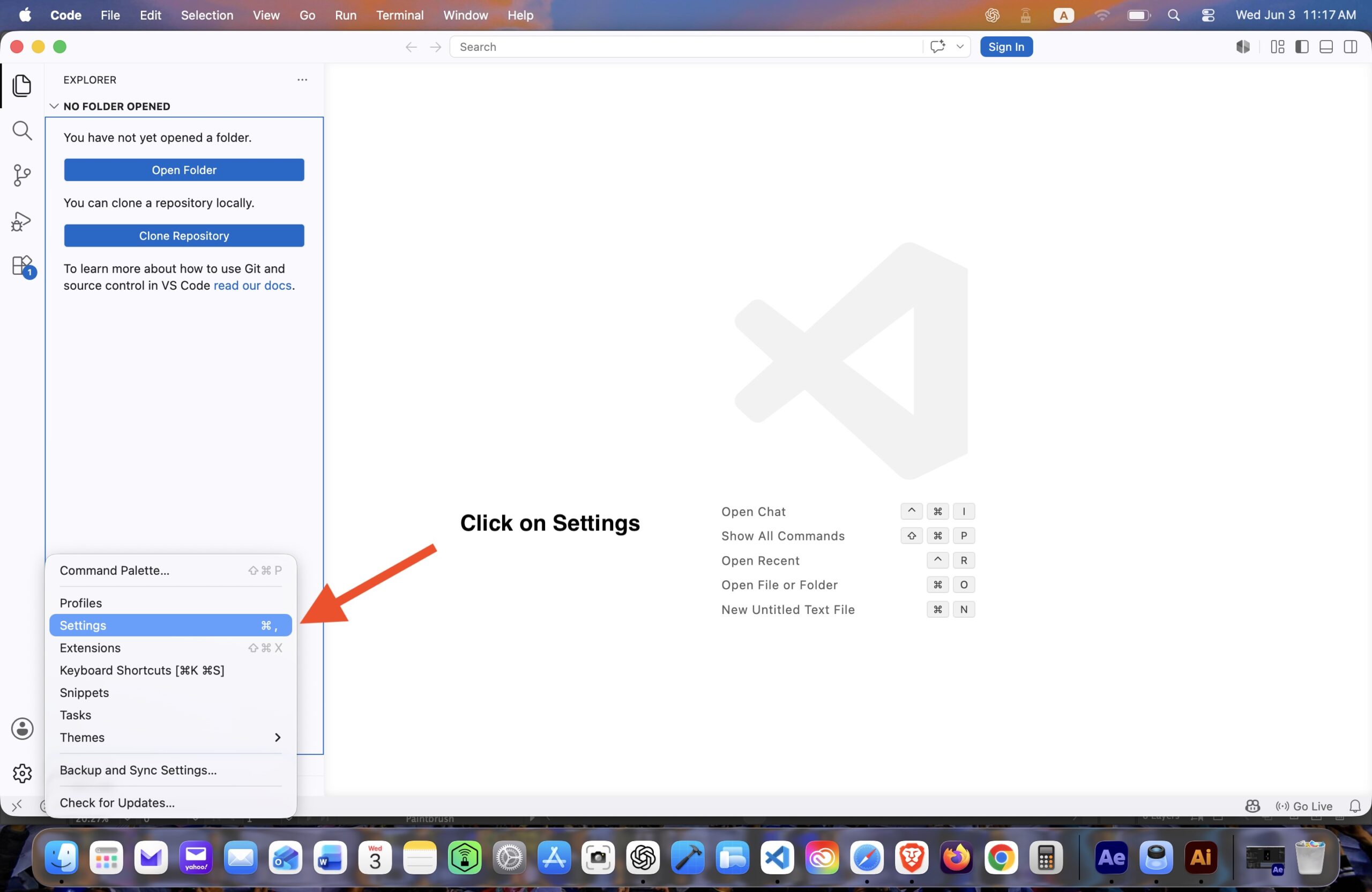1372x892 pixels.
Task: Click the Manage gear icon
Action: (x=23, y=773)
